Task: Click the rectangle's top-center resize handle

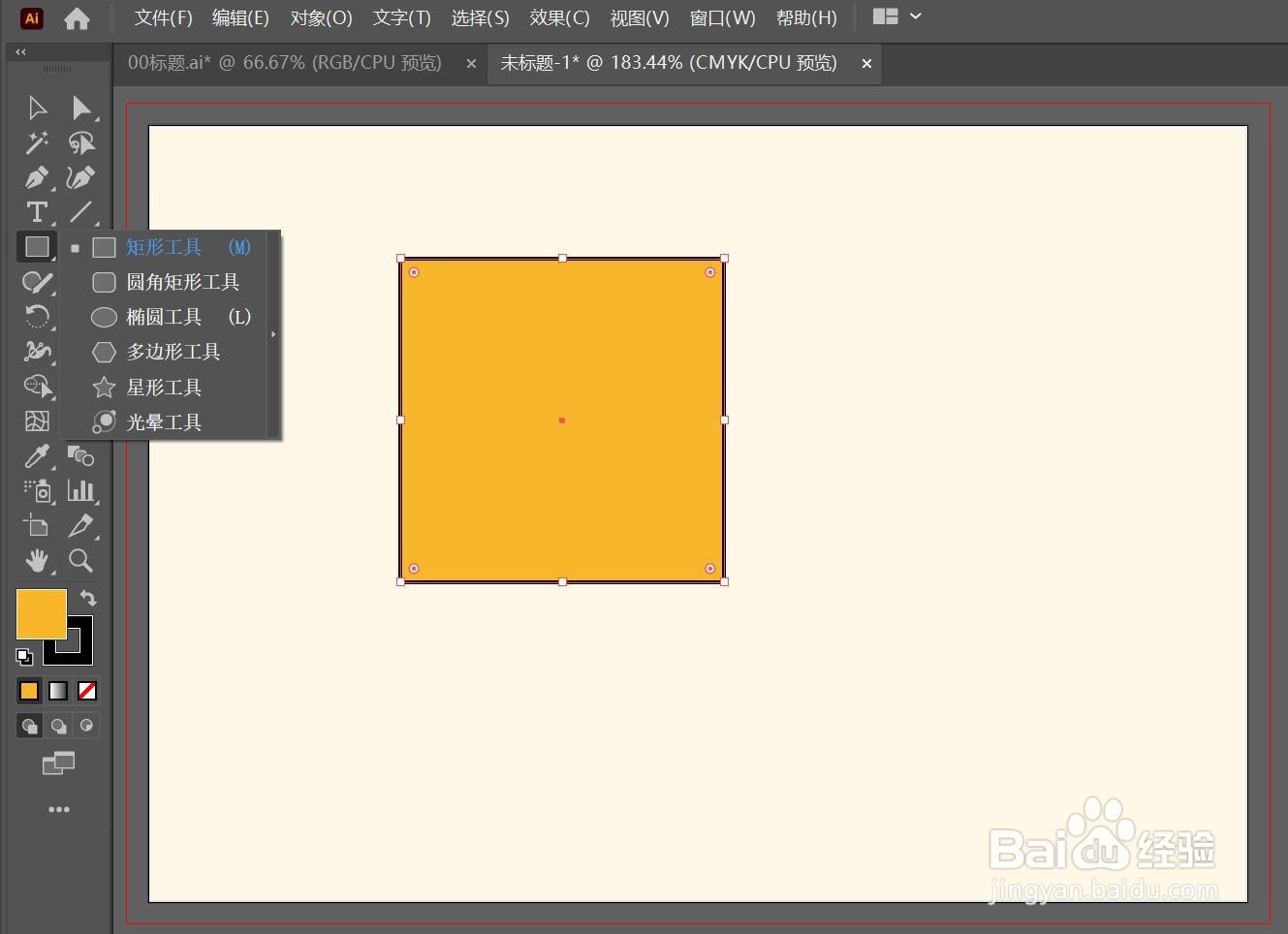Action: click(563, 259)
